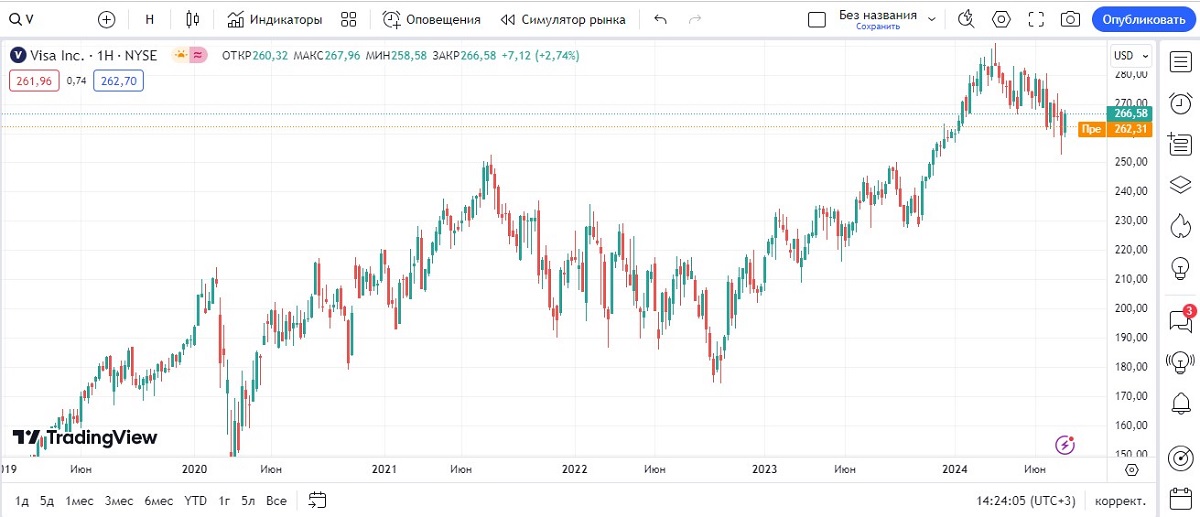Open the watchlist panel in right sidebar
This screenshot has height=517, width=1200.
point(1180,62)
